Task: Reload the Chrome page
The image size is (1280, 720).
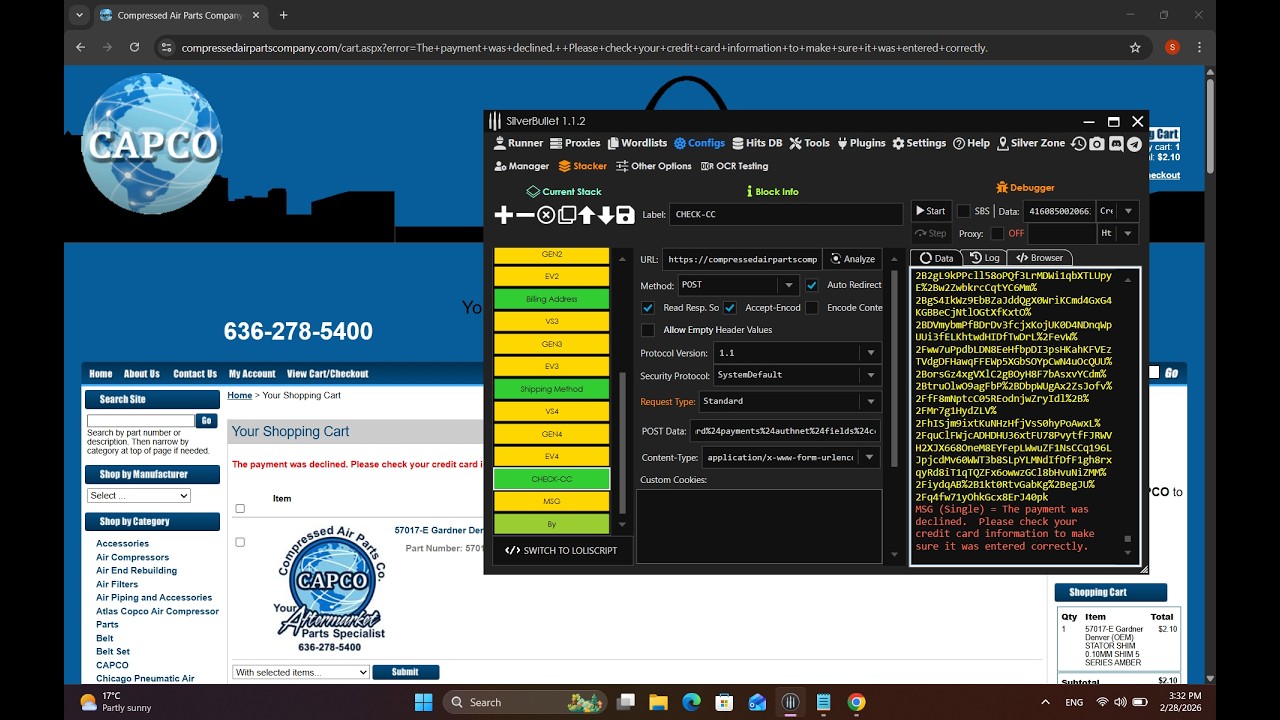Action: point(134,47)
